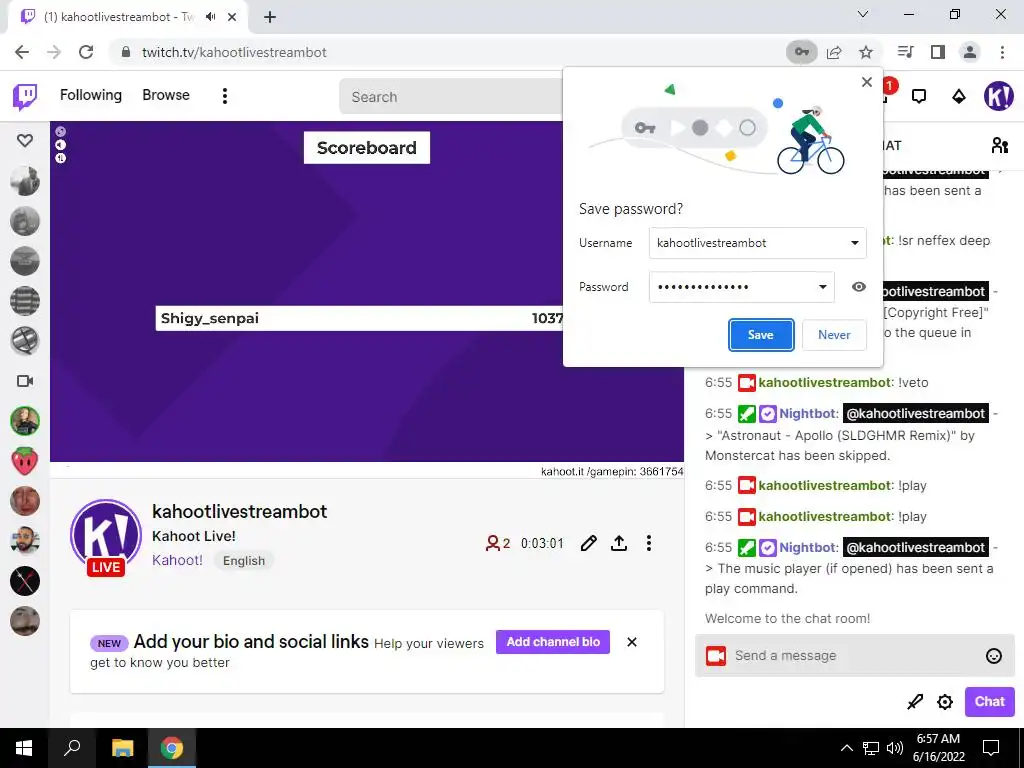Image resolution: width=1024 pixels, height=768 pixels.
Task: Show password with eye icon
Action: [x=859, y=287]
